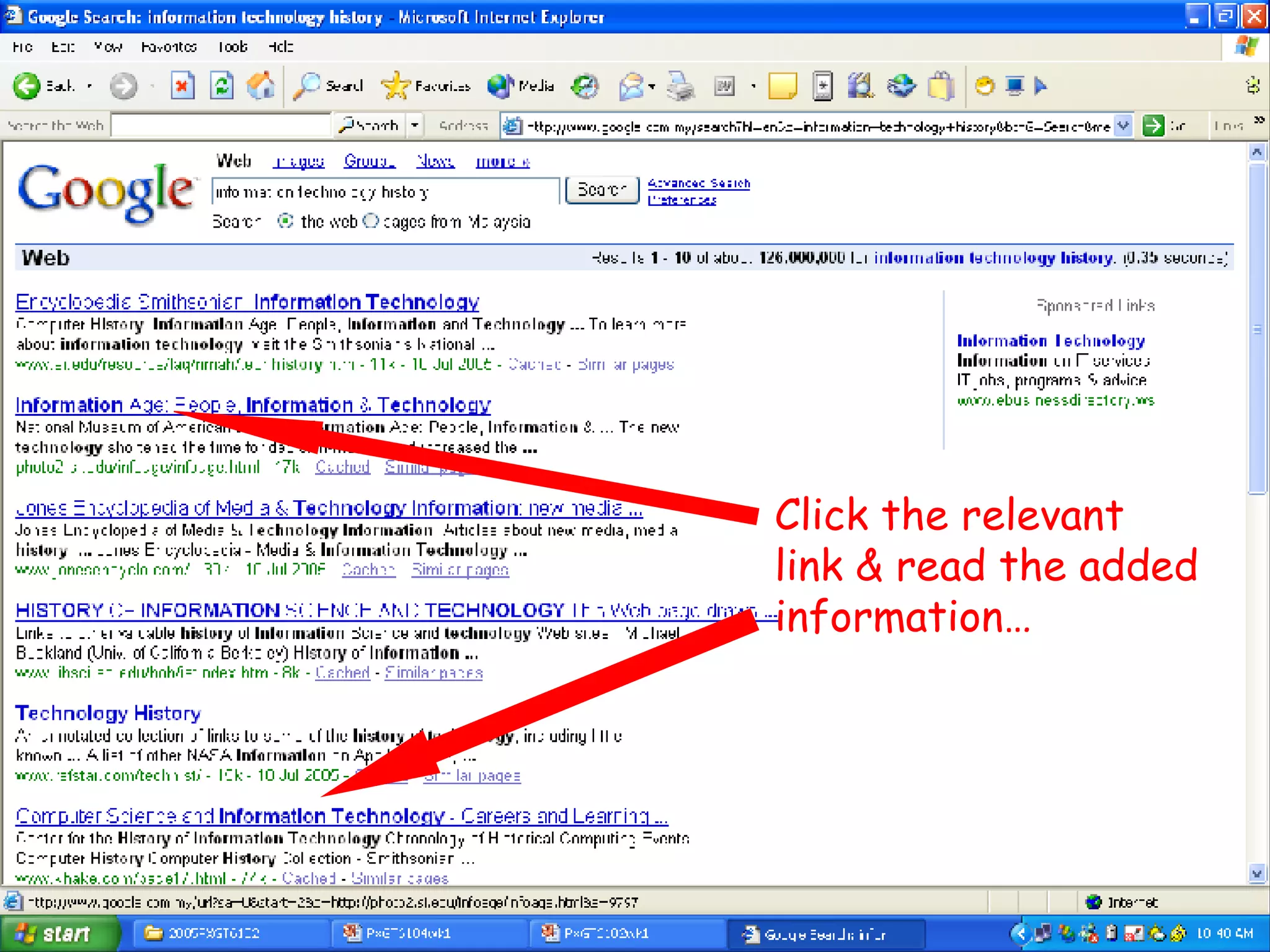Screen dimensions: 1270x952
Task: Open the toolbar Search pane icon
Action: tap(306, 86)
